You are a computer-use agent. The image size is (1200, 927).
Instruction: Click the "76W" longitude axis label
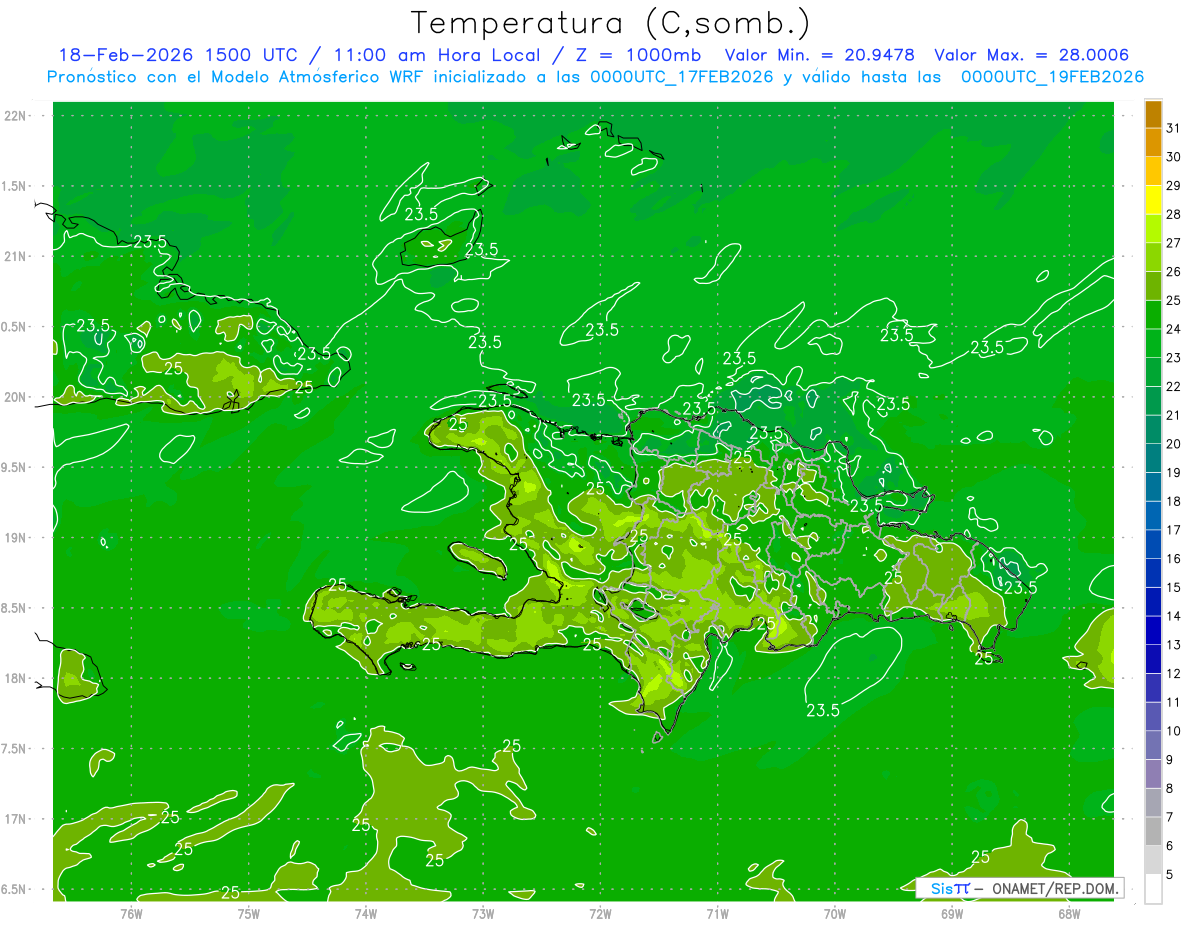click(131, 913)
